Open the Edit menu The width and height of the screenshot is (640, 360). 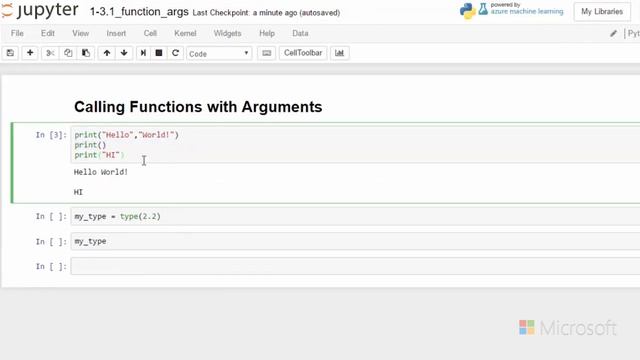48,33
